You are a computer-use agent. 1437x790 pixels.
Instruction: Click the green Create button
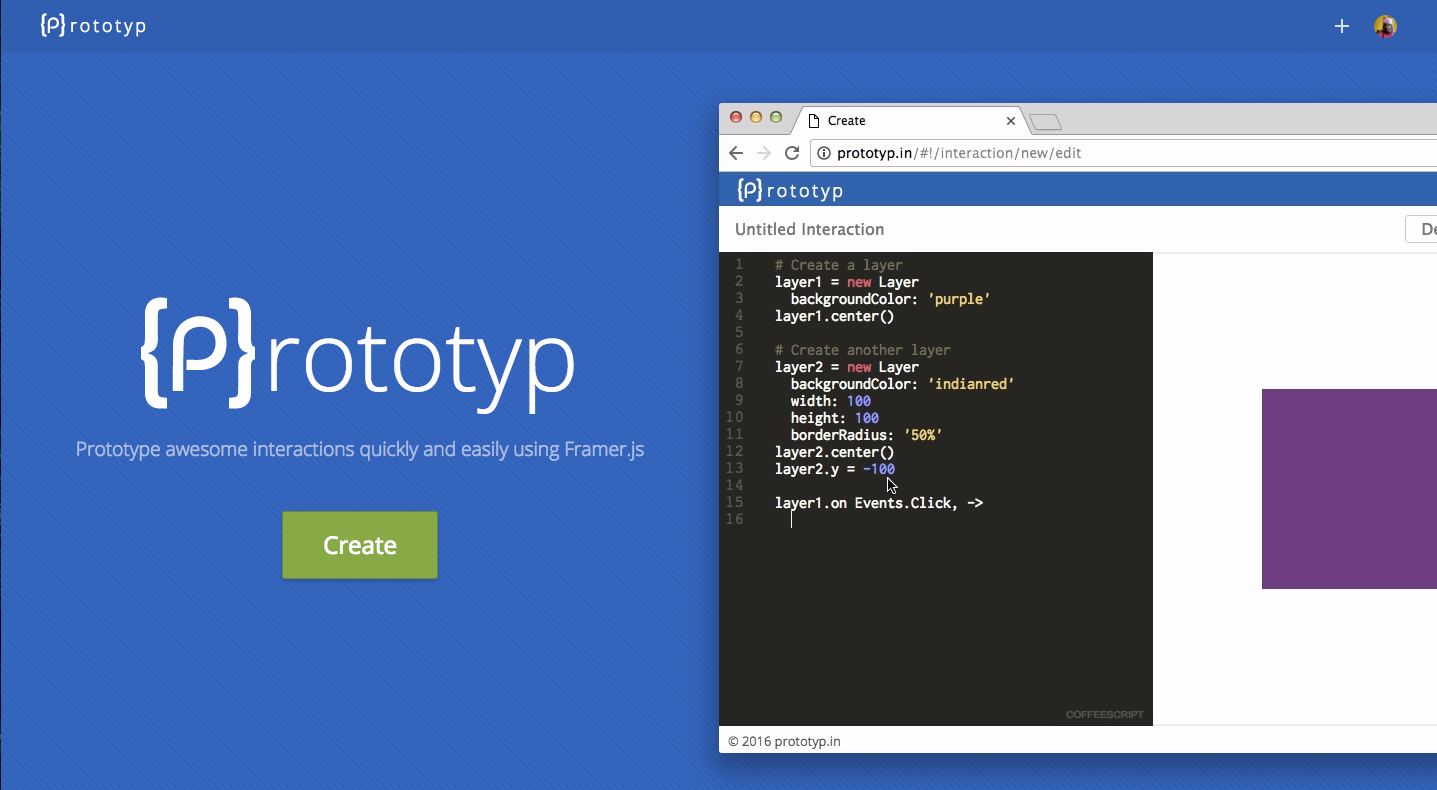(x=360, y=545)
